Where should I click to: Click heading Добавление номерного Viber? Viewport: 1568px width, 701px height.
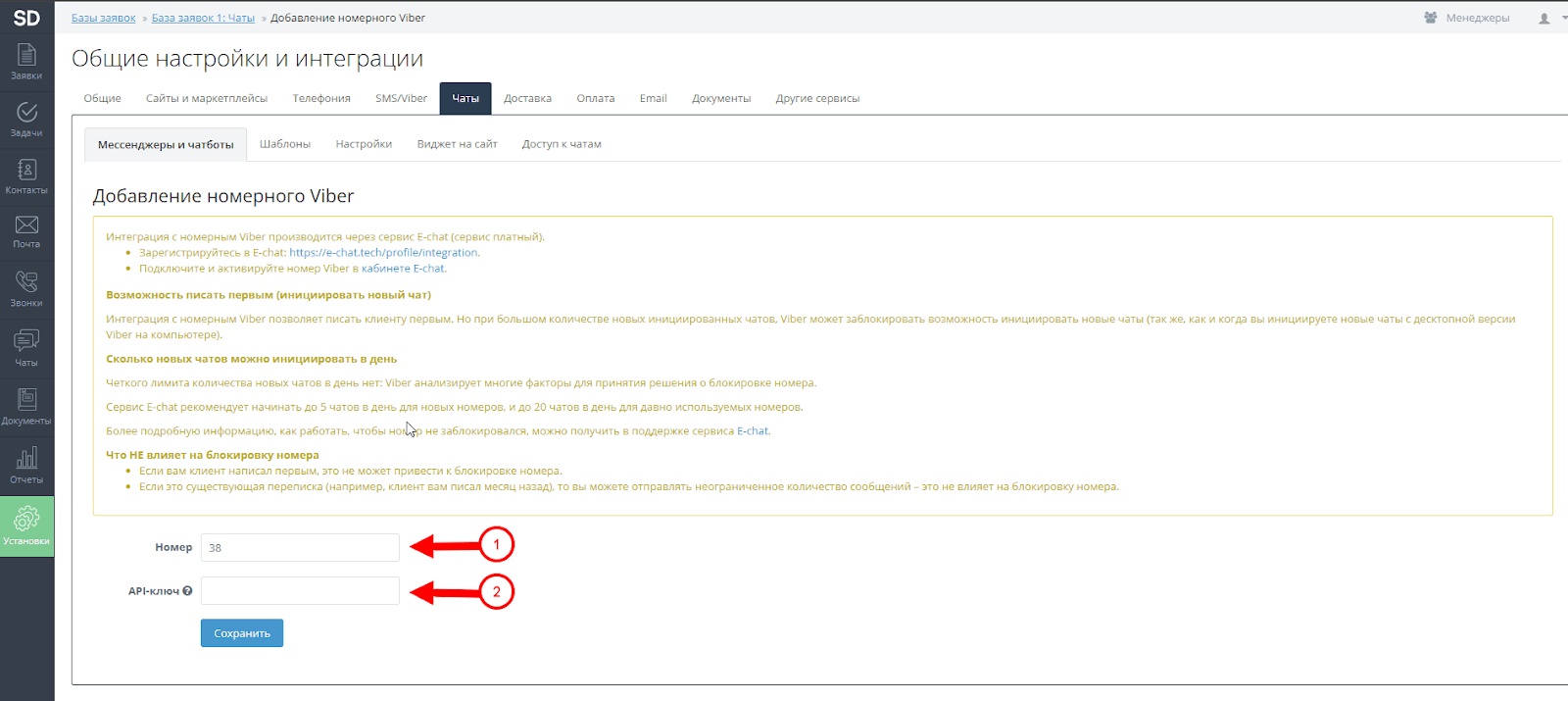pyautogui.click(x=223, y=196)
